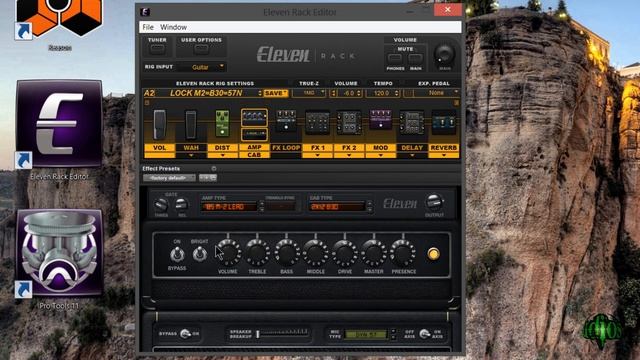640x360 pixels.
Task: Step the Amp Type selector arrows
Action: [x=262, y=207]
